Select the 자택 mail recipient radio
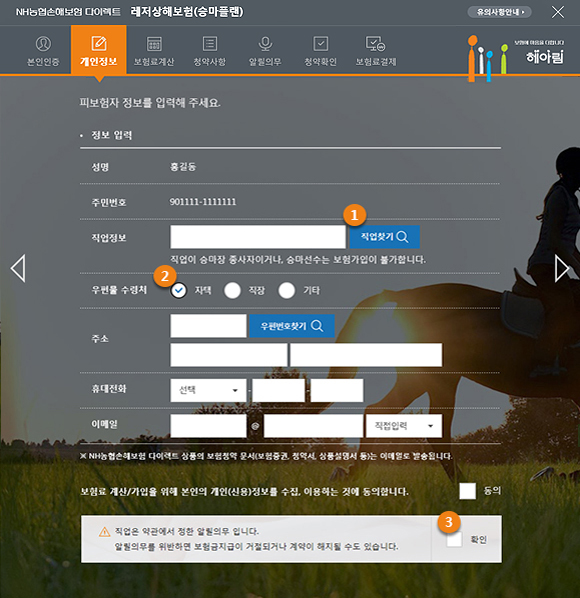The width and height of the screenshot is (580, 598). [x=178, y=291]
